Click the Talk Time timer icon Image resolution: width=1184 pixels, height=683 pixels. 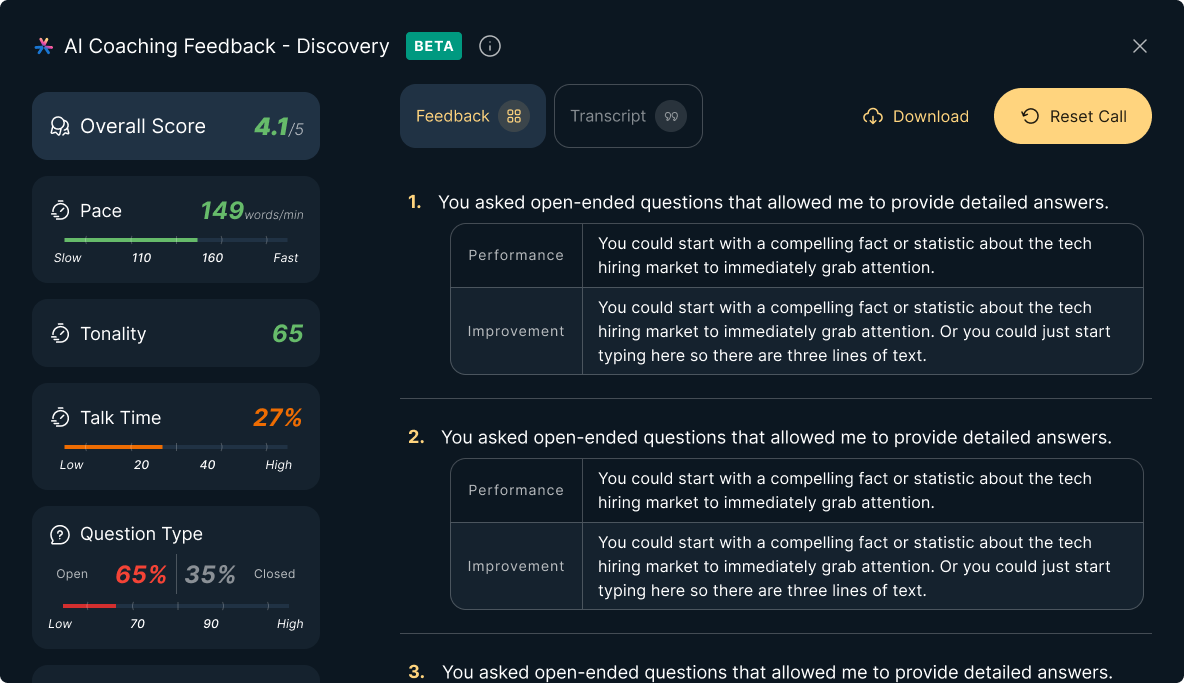60,417
